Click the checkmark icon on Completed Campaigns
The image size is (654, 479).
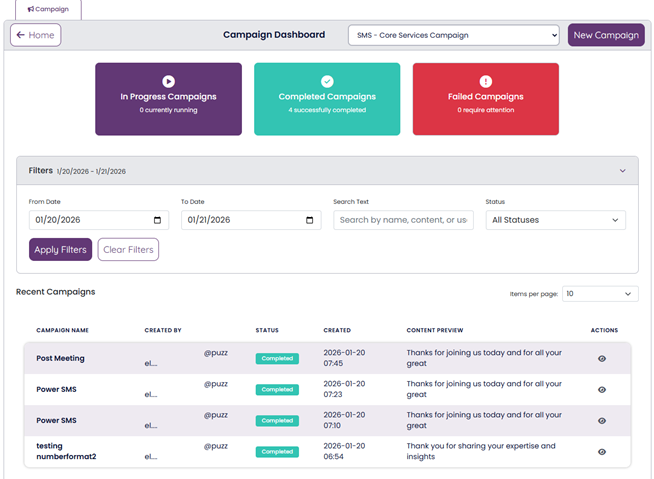point(327,81)
